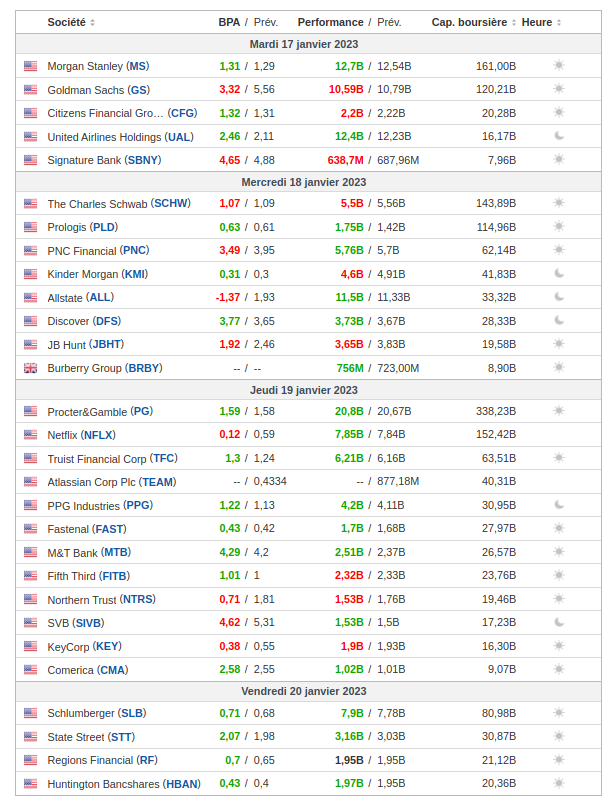The height and width of the screenshot is (807, 613).
Task: Click the moon icon in United Airlines row
Action: 559,136
